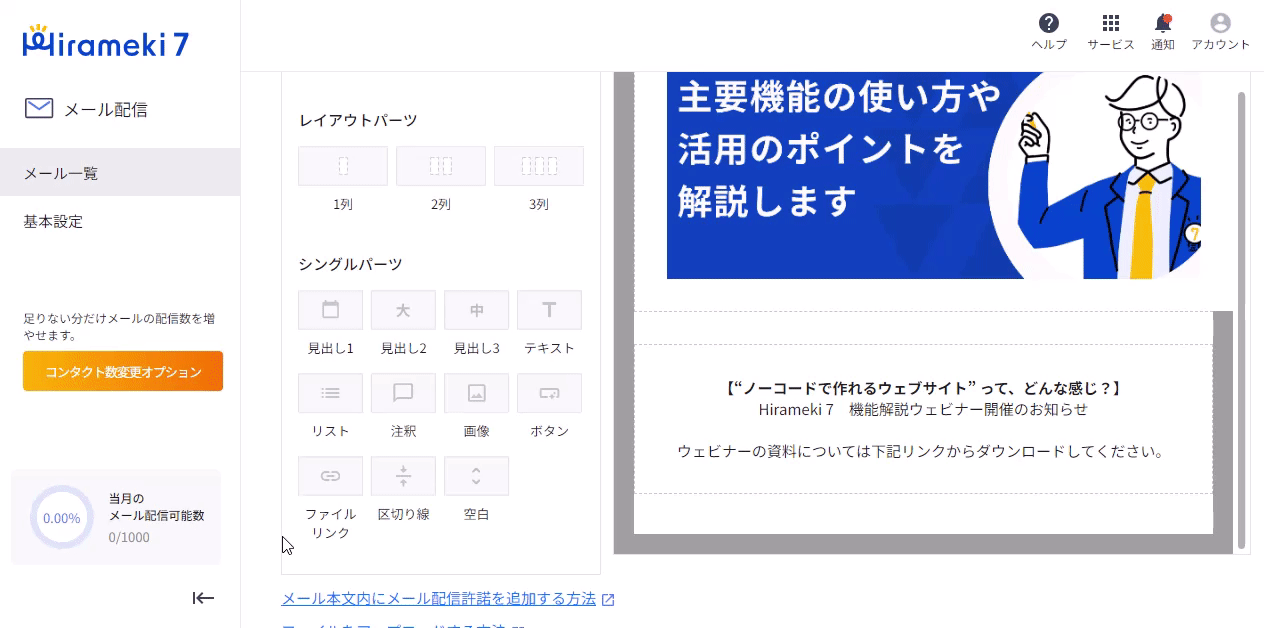
Task: Select the banner image in preview
Action: [x=933, y=176]
